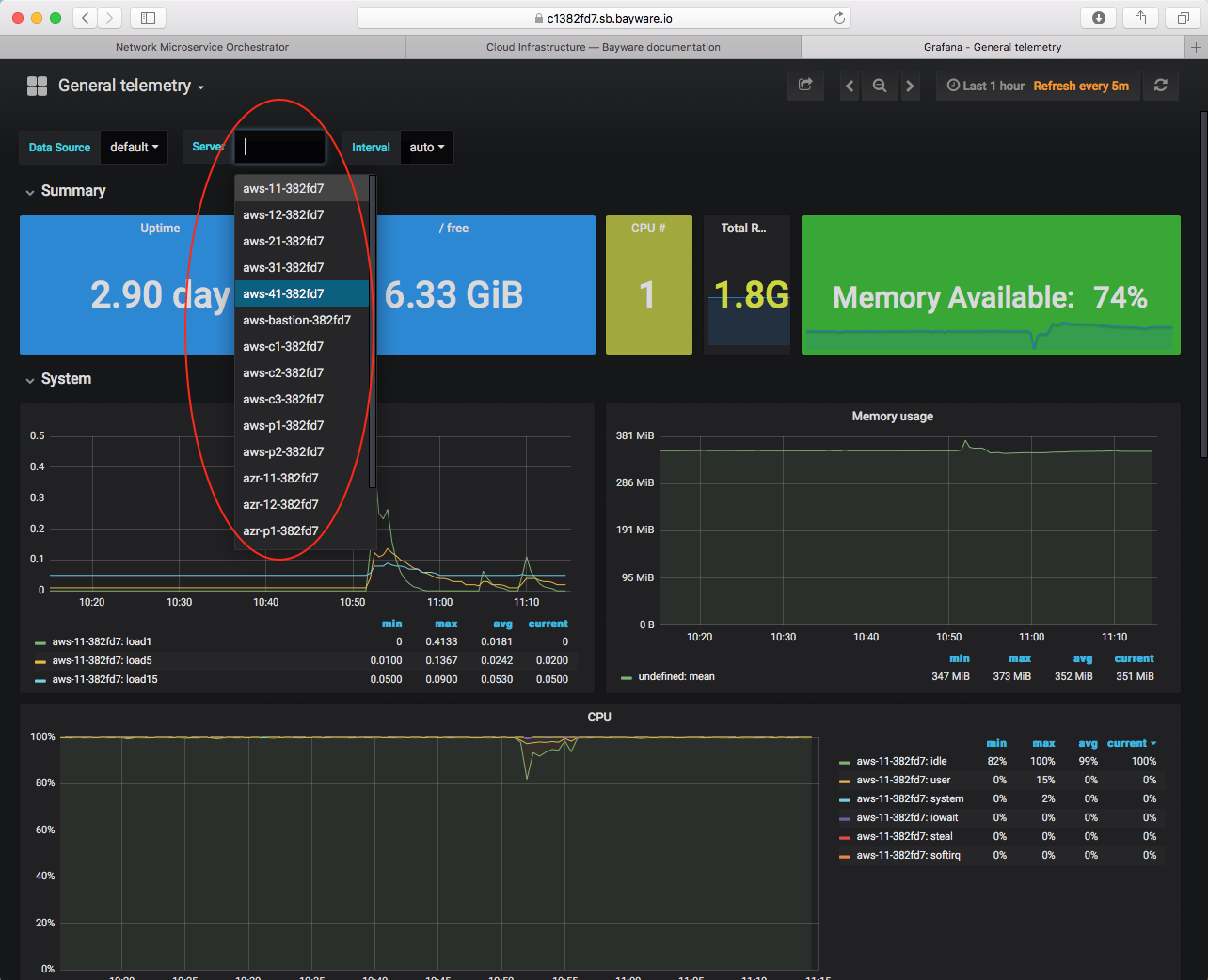Choose aws-c2-382fd7 from server list
Image resolution: width=1208 pixels, height=980 pixels.
click(x=302, y=372)
